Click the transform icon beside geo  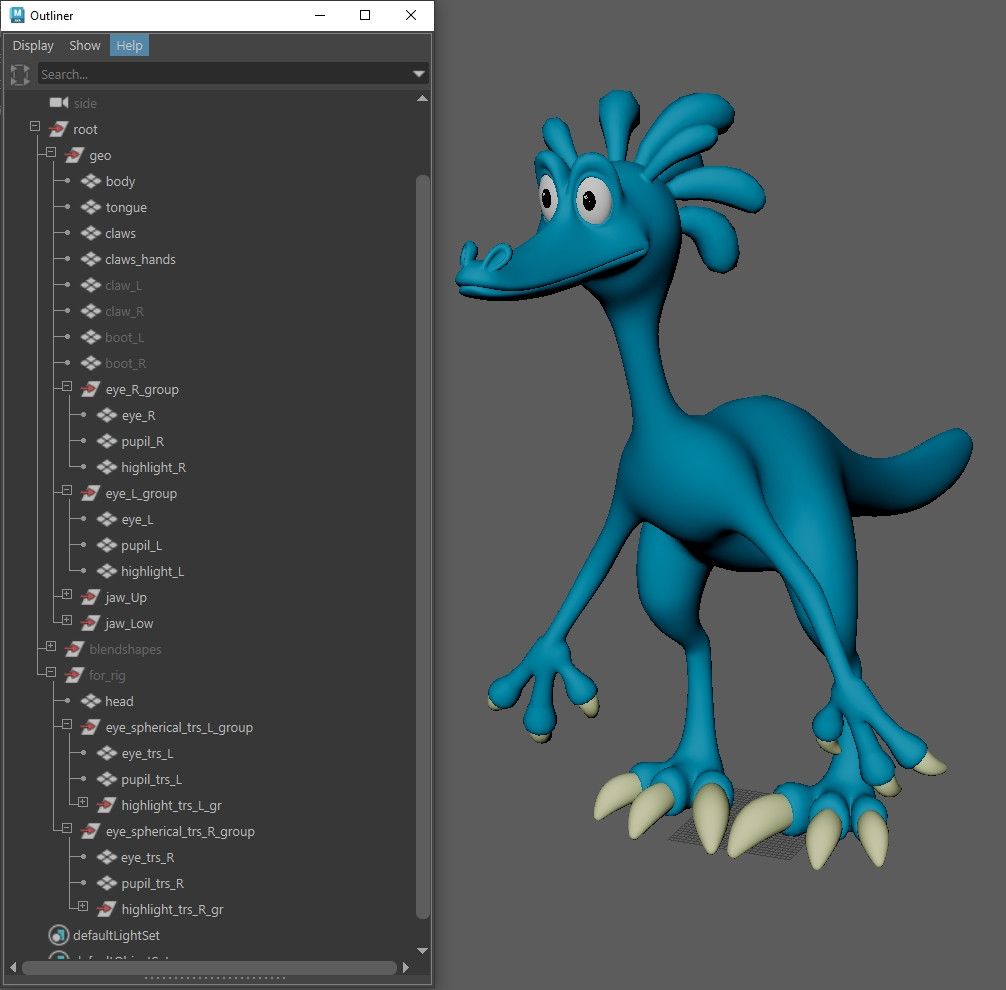(x=73, y=155)
